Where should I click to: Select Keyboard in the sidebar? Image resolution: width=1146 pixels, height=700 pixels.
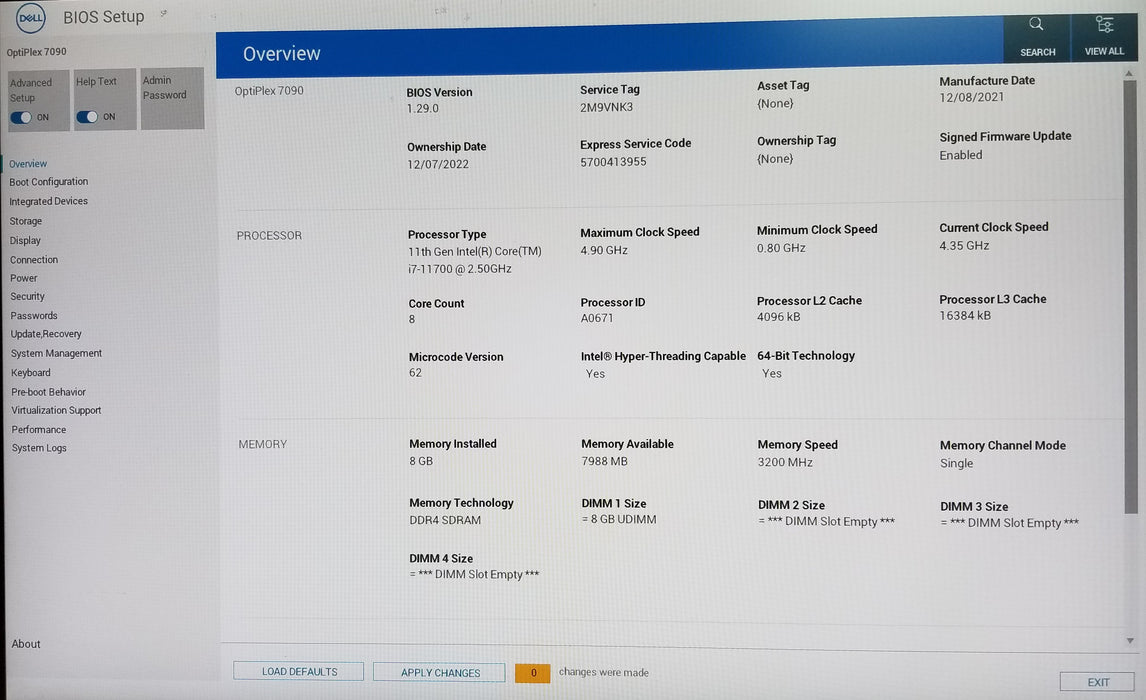coord(31,373)
